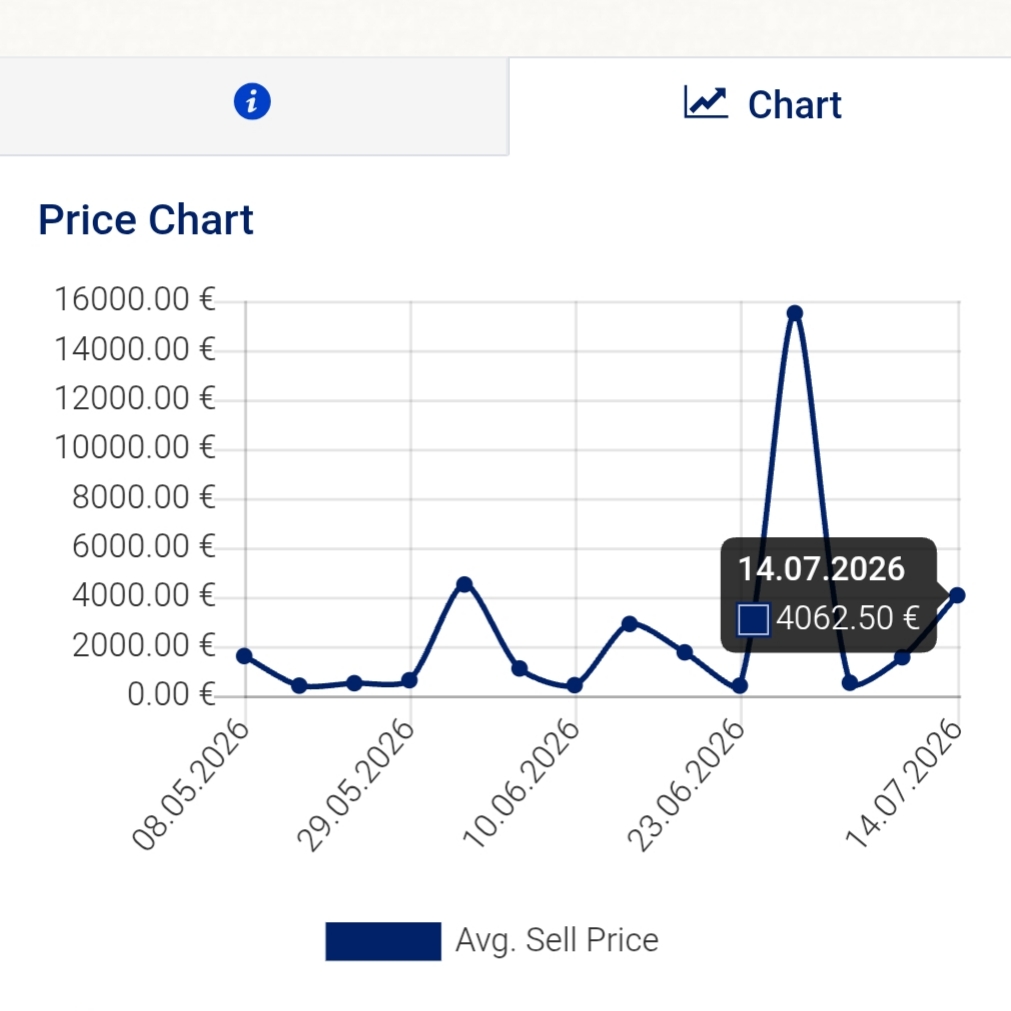Select the line chart icon
Image resolution: width=1011 pixels, height=1011 pixels.
[x=705, y=103]
